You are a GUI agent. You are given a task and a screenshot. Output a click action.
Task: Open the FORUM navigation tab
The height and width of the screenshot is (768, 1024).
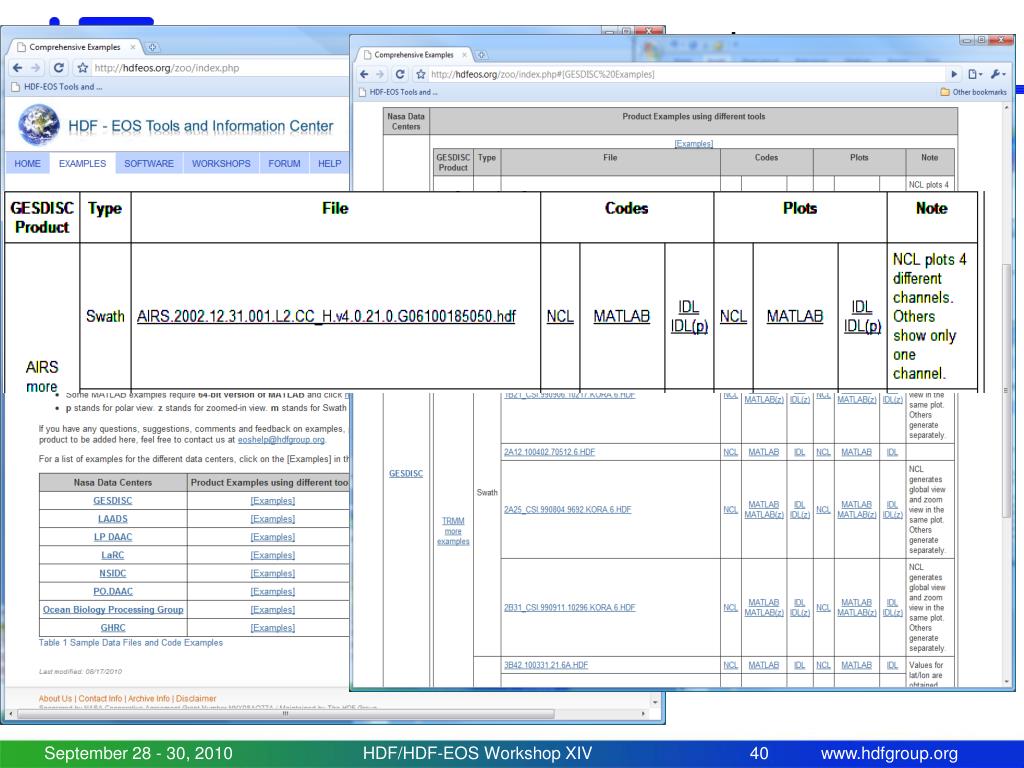click(x=284, y=163)
